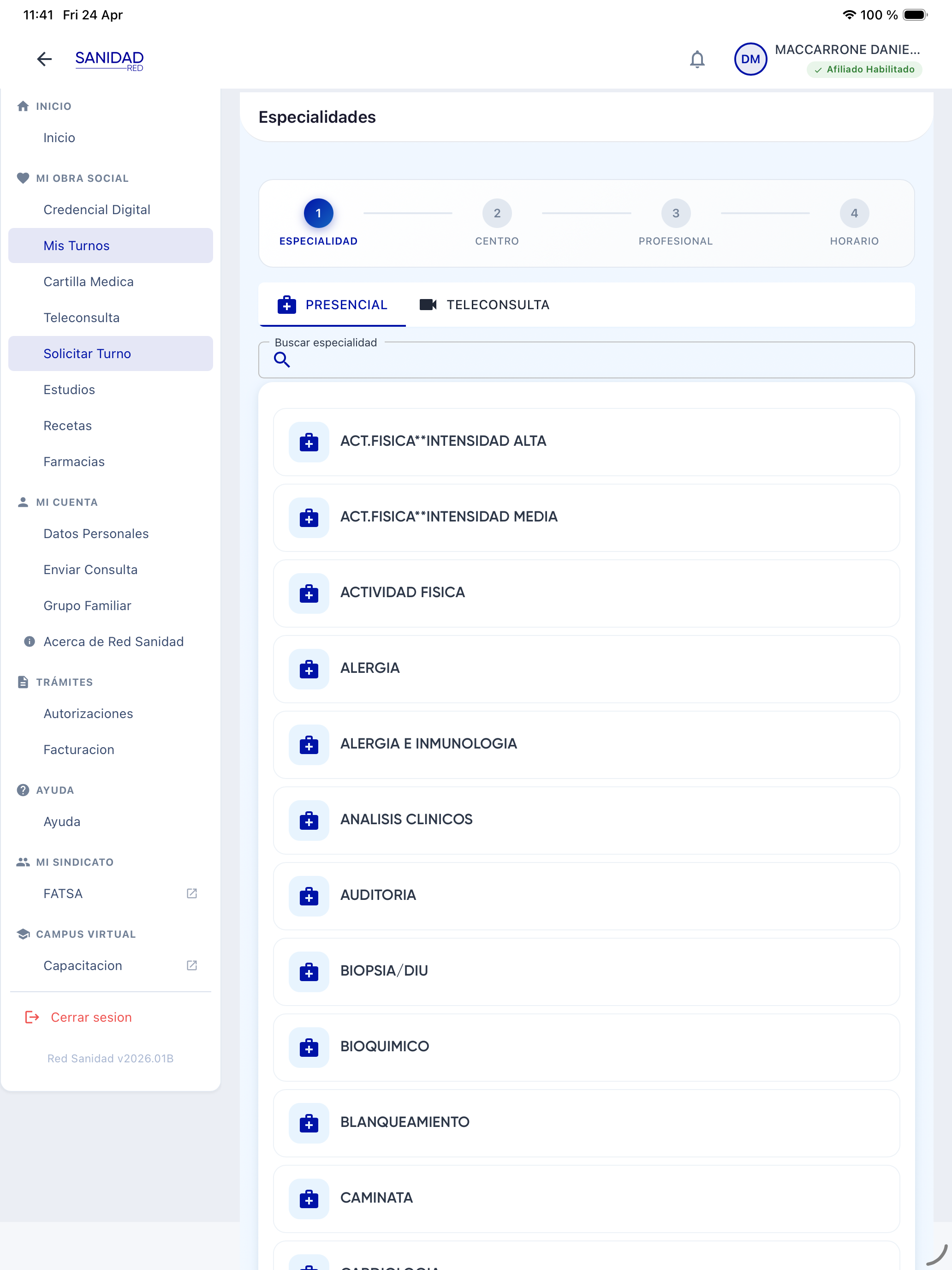Screen dimensions: 952x1270
Task: Select step 1 ESPECIALIDAD
Action: pyautogui.click(x=318, y=223)
